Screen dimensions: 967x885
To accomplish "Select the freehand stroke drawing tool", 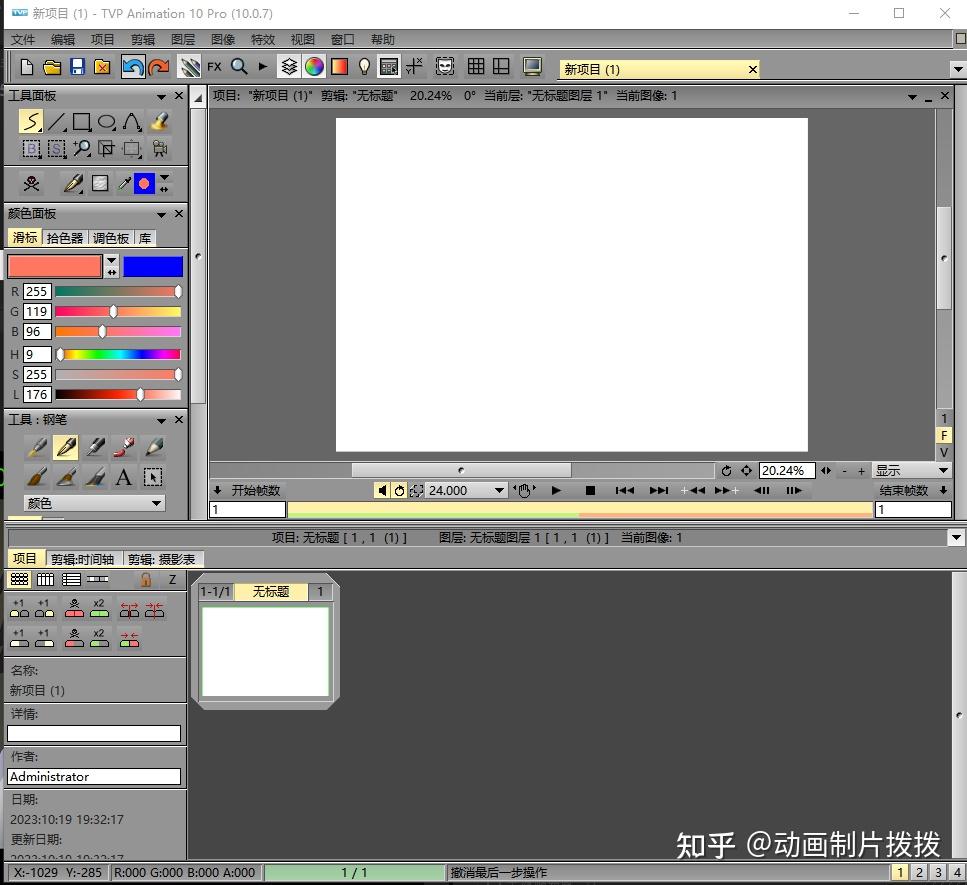I will tap(32, 122).
